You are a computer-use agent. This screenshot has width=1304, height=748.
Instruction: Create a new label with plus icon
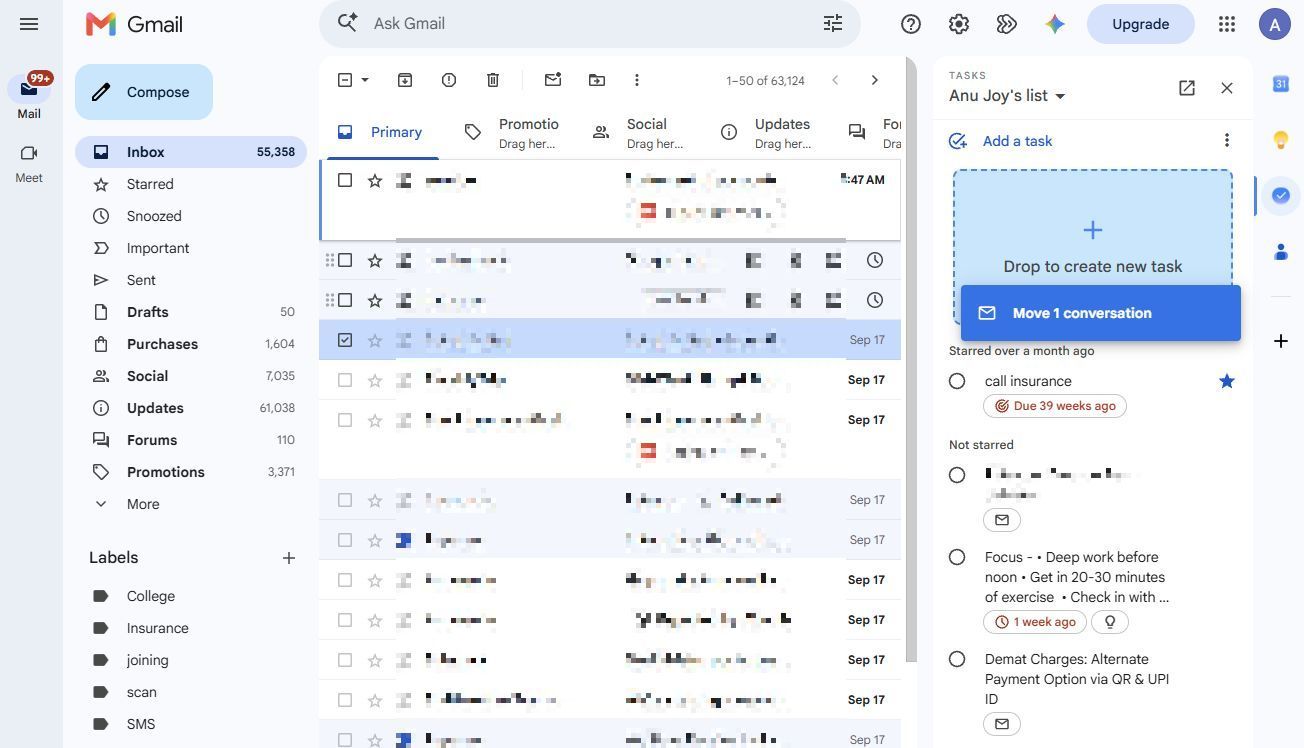click(289, 558)
